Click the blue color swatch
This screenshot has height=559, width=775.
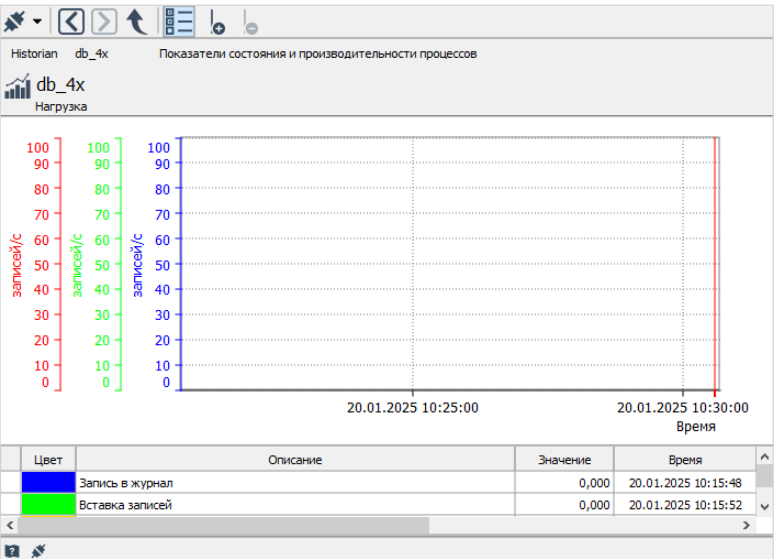[48, 483]
